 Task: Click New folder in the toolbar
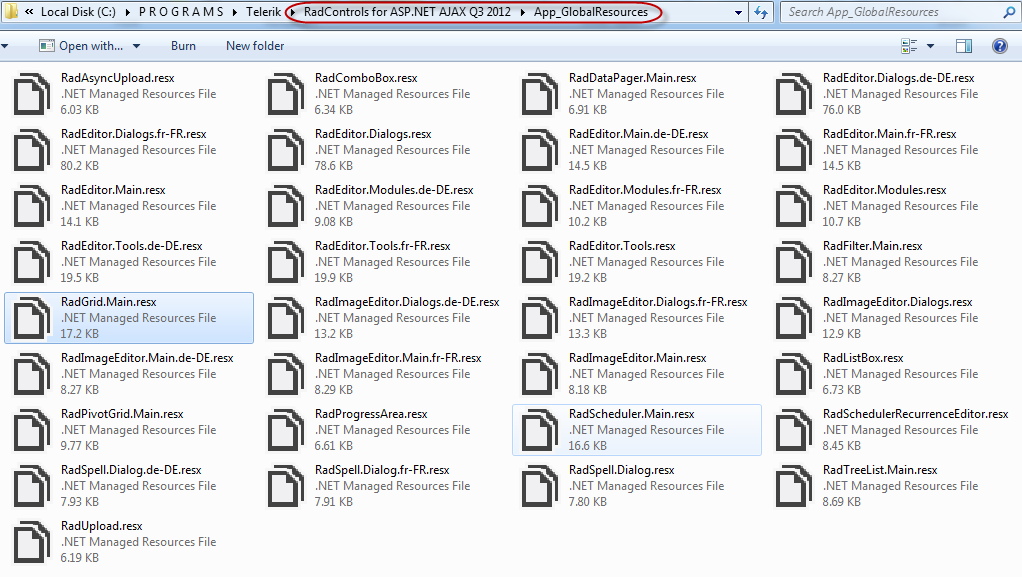[255, 46]
